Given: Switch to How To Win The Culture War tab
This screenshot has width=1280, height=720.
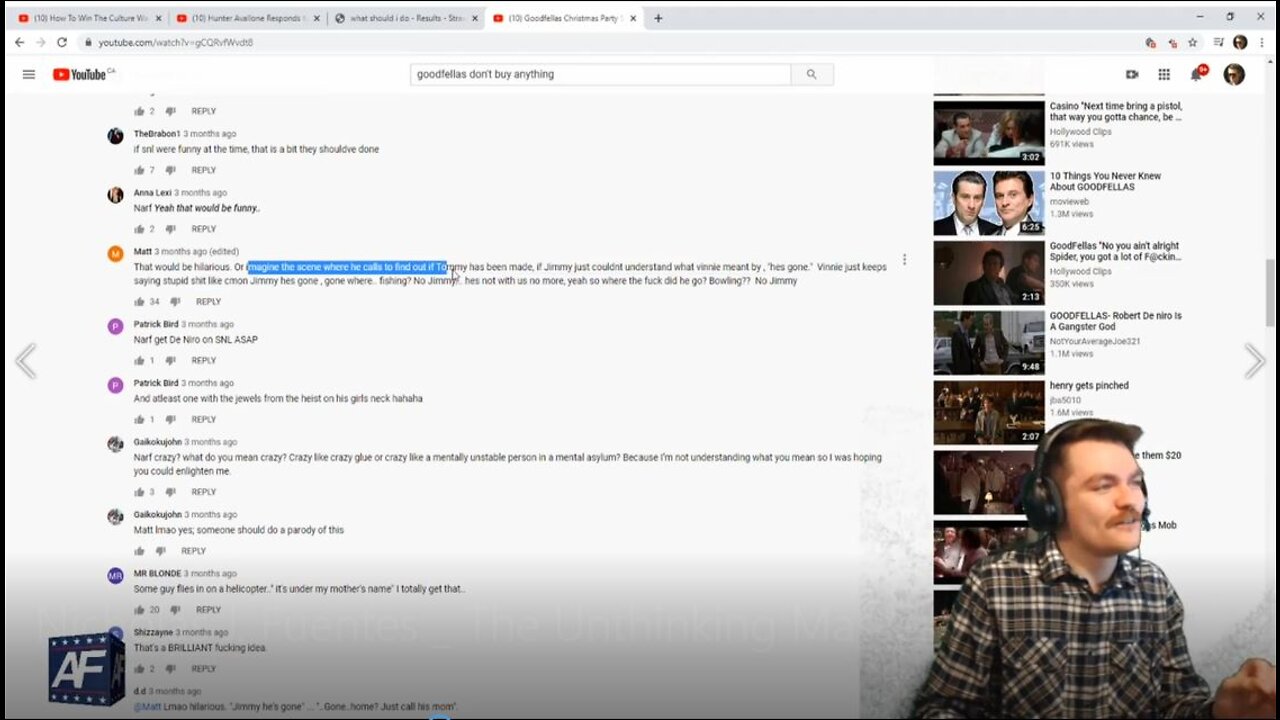Looking at the screenshot, I should click(88, 18).
